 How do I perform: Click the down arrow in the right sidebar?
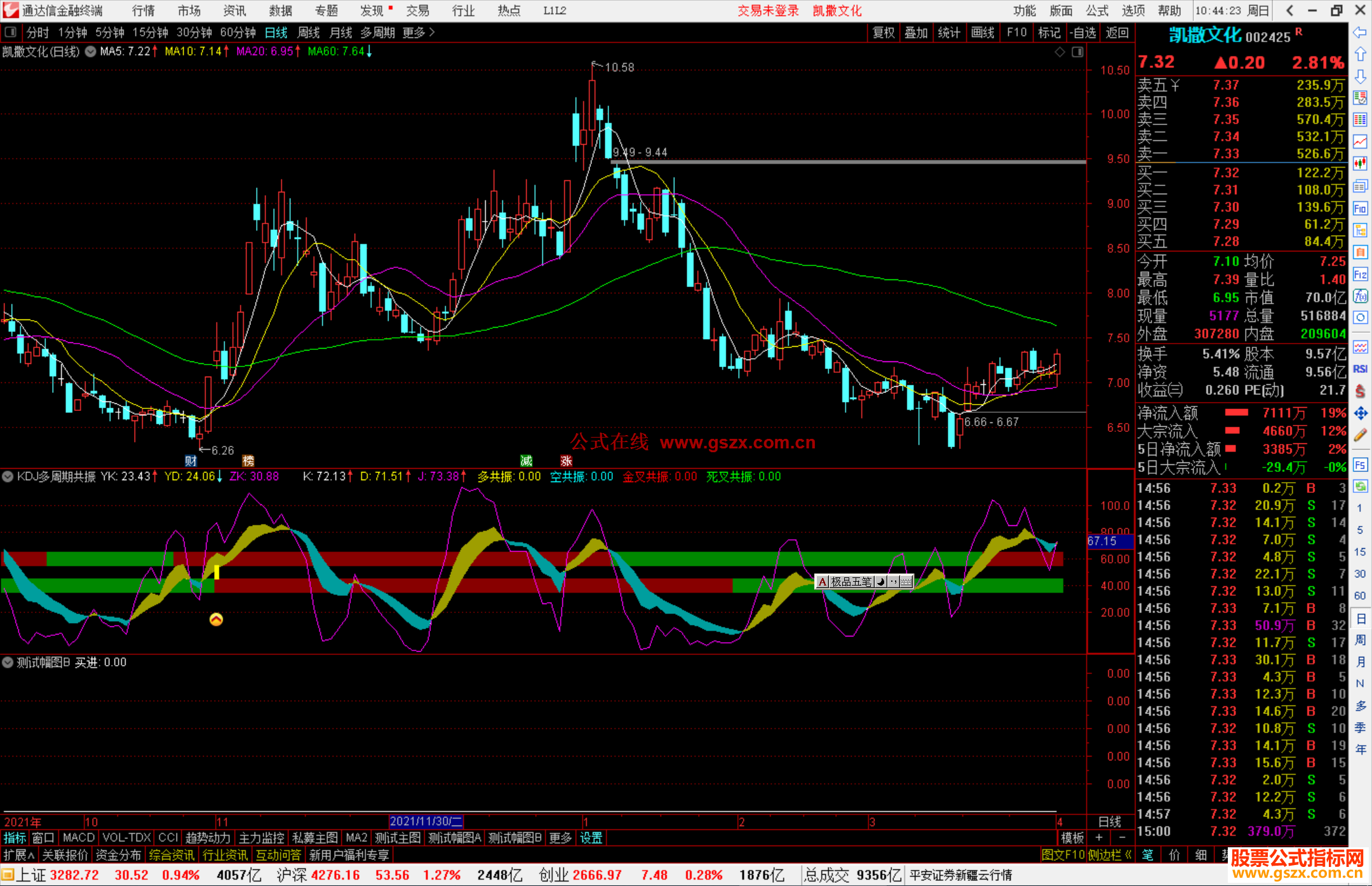(x=1360, y=77)
